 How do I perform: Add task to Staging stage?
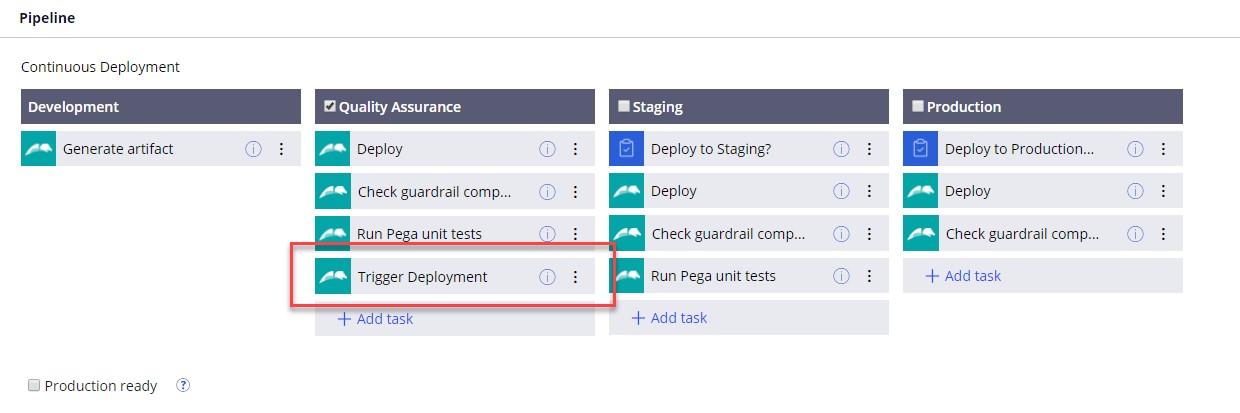click(669, 318)
